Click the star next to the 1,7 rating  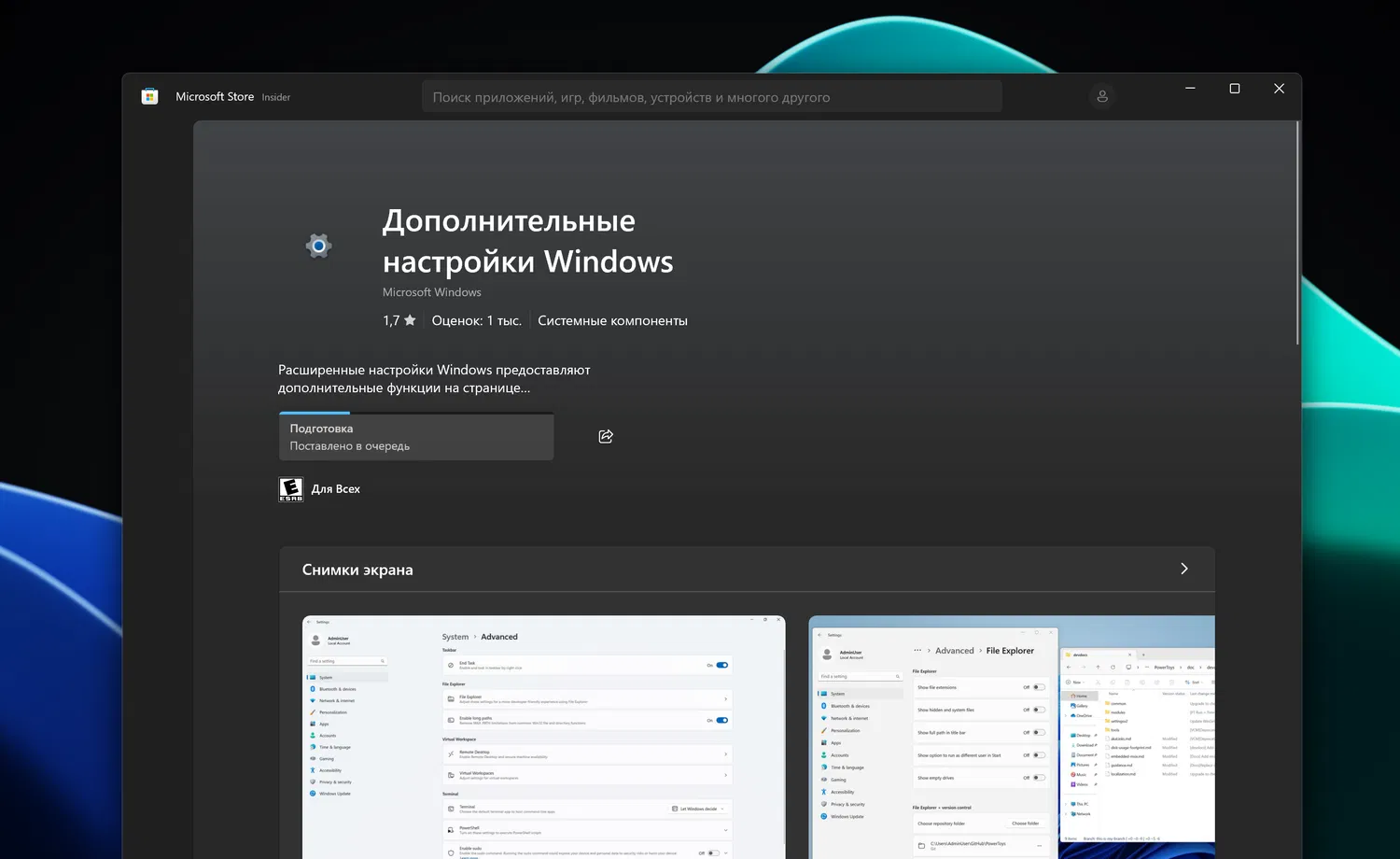pyautogui.click(x=410, y=320)
